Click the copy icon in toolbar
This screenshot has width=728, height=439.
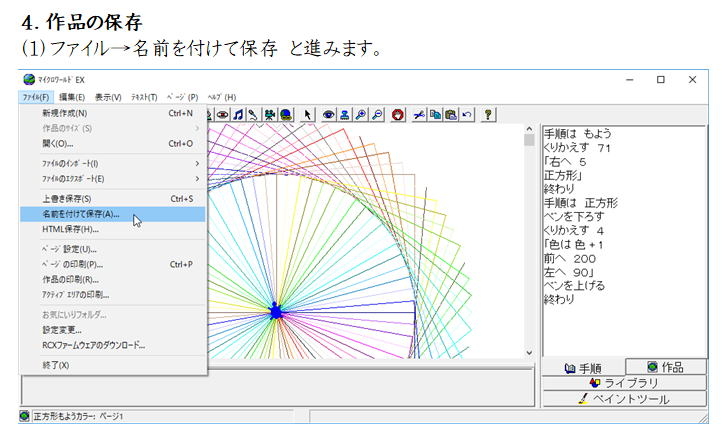pyautogui.click(x=435, y=115)
